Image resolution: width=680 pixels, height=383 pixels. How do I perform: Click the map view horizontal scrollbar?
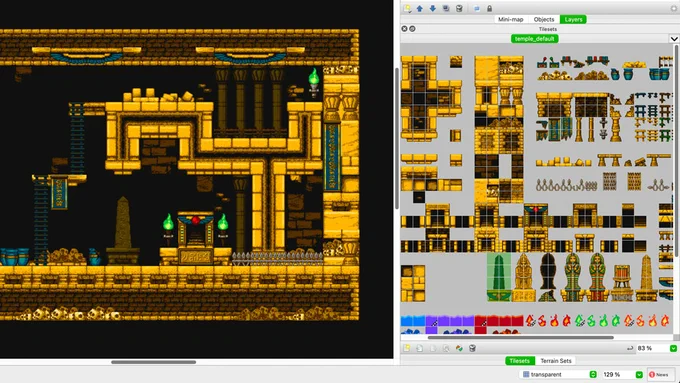153,362
